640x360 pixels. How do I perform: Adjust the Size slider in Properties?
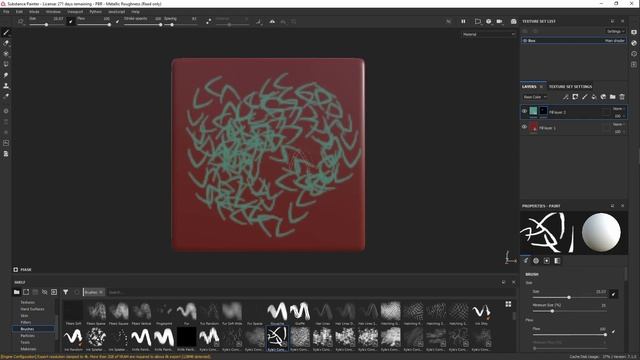[569, 298]
